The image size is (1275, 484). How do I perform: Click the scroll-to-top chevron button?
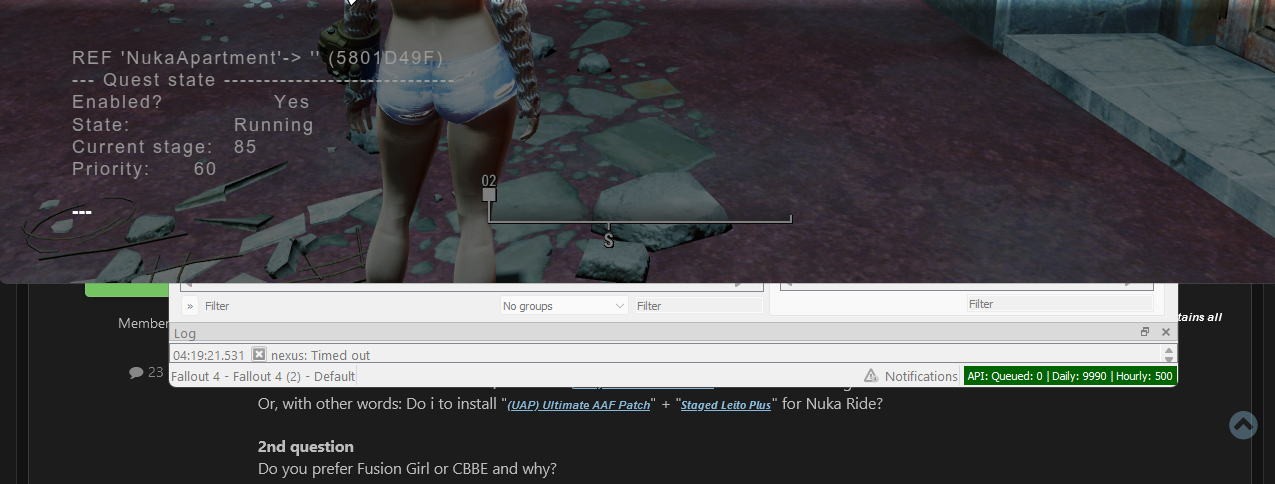(x=1243, y=424)
